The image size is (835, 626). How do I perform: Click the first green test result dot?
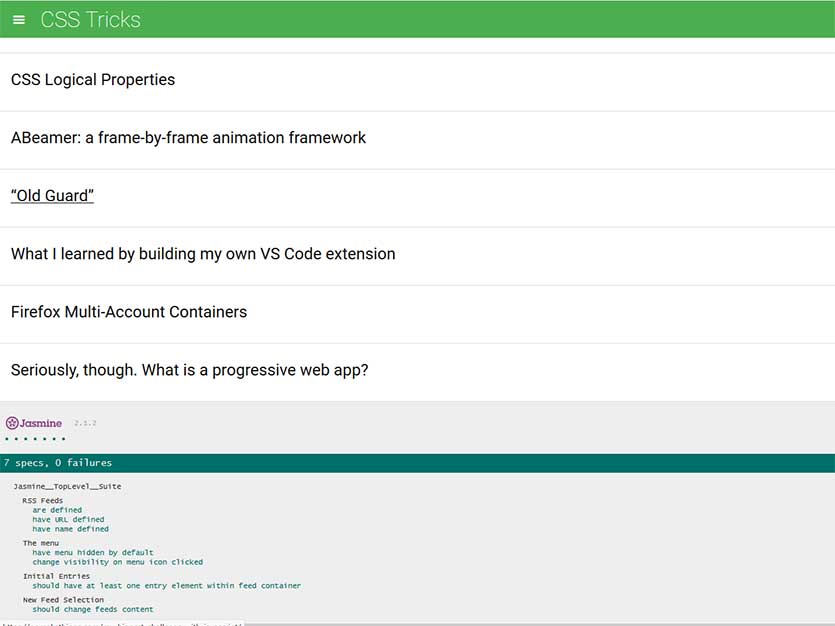[7, 437]
